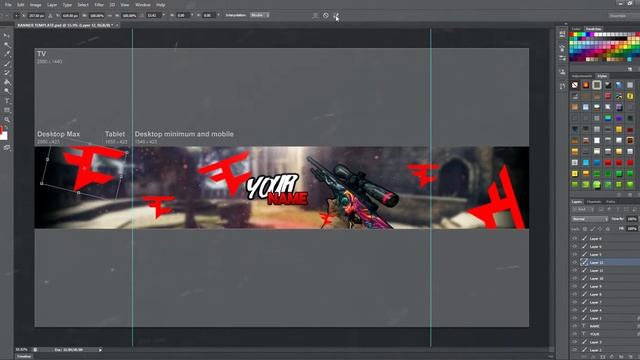Viewport: 640px width, 360px height.
Task: Hide Layer 11 with its eye icon
Action: tap(575, 270)
